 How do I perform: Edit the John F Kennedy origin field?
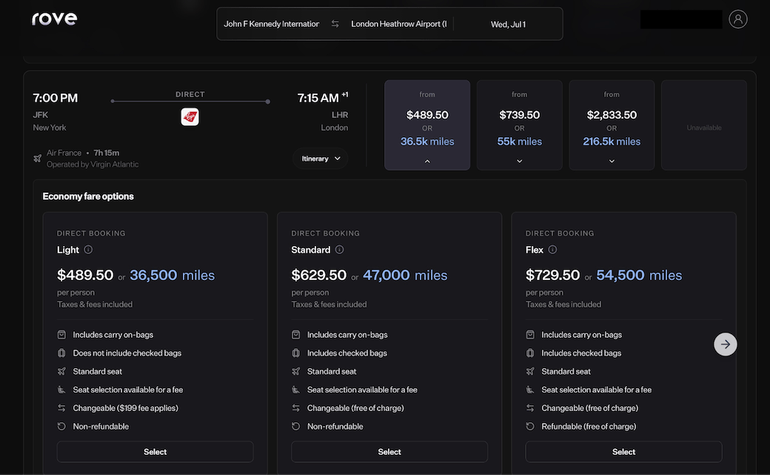pyautogui.click(x=271, y=24)
